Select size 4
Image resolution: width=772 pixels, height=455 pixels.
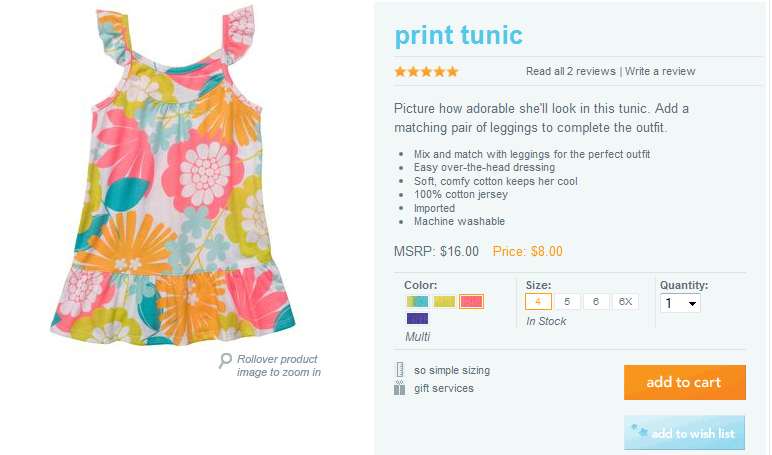(x=538, y=301)
